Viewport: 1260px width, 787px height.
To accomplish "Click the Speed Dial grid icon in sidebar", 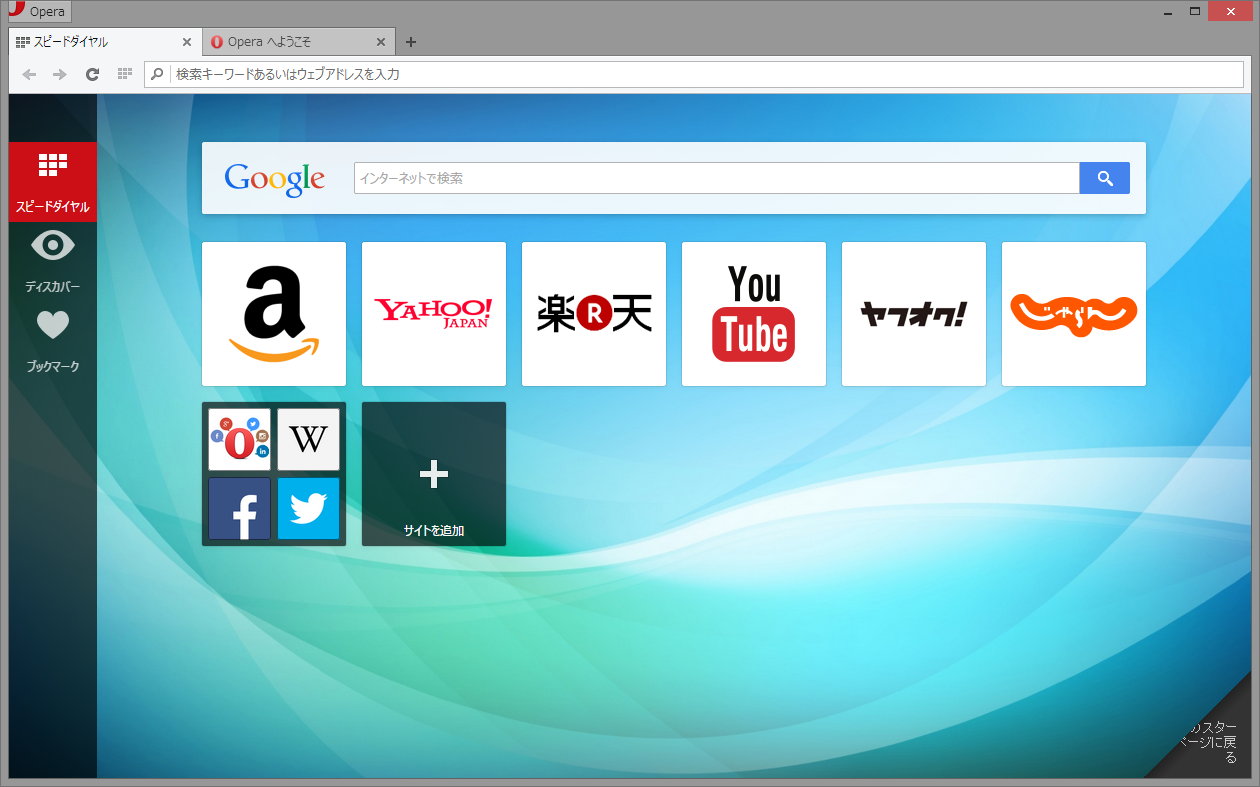I will pos(52,165).
